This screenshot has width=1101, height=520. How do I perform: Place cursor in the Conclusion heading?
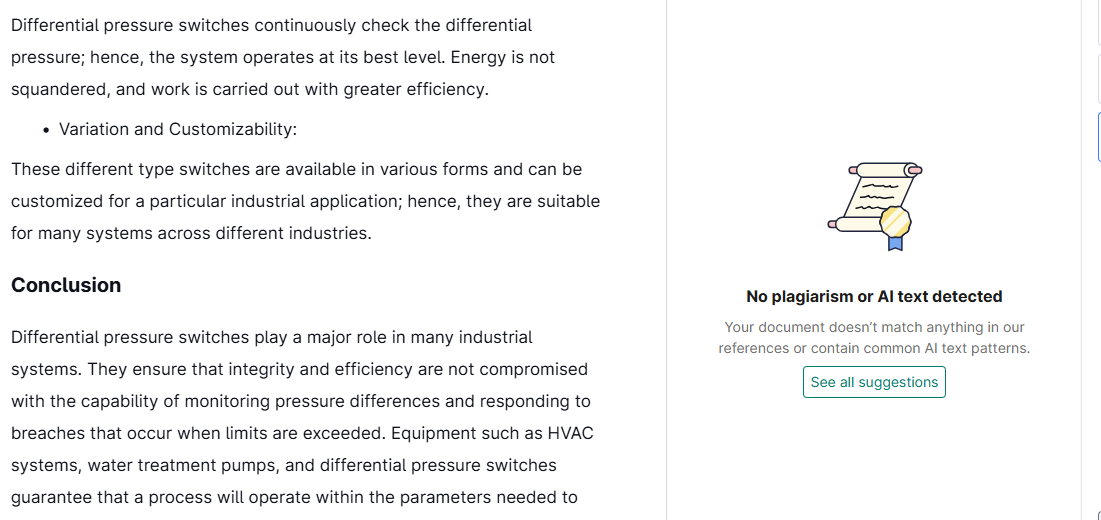66,286
